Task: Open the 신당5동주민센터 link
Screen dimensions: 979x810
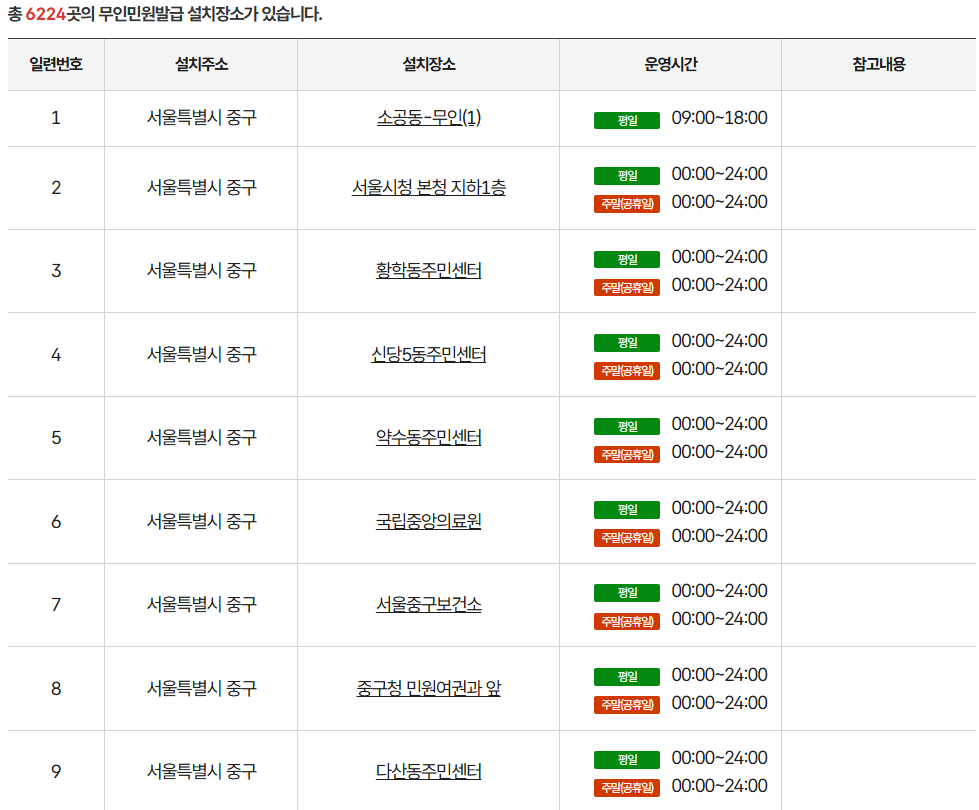Action: click(x=428, y=355)
